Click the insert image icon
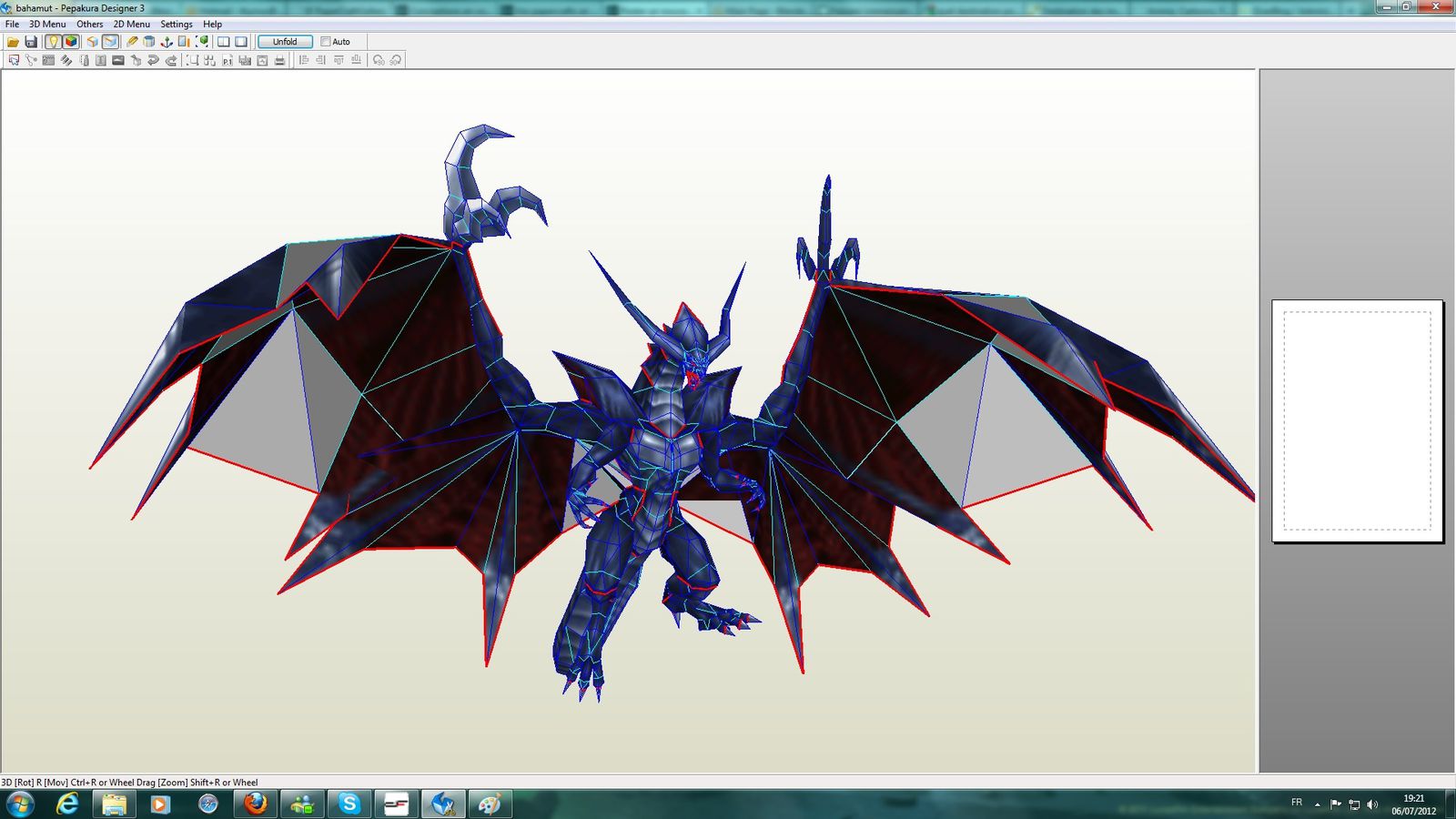 (118, 60)
